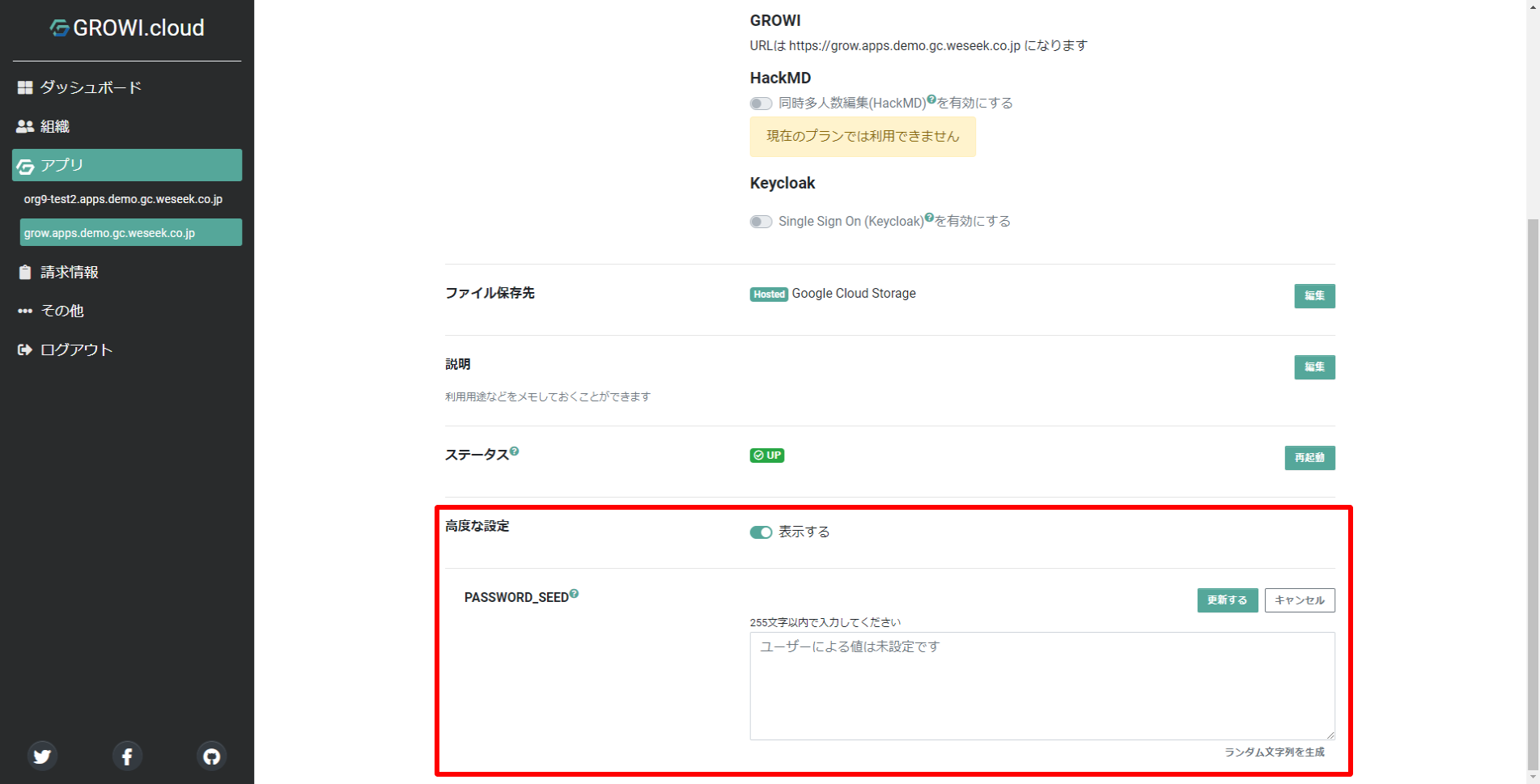Click the billing clipboard icon
Viewport: 1540px width, 784px height.
coord(25,272)
